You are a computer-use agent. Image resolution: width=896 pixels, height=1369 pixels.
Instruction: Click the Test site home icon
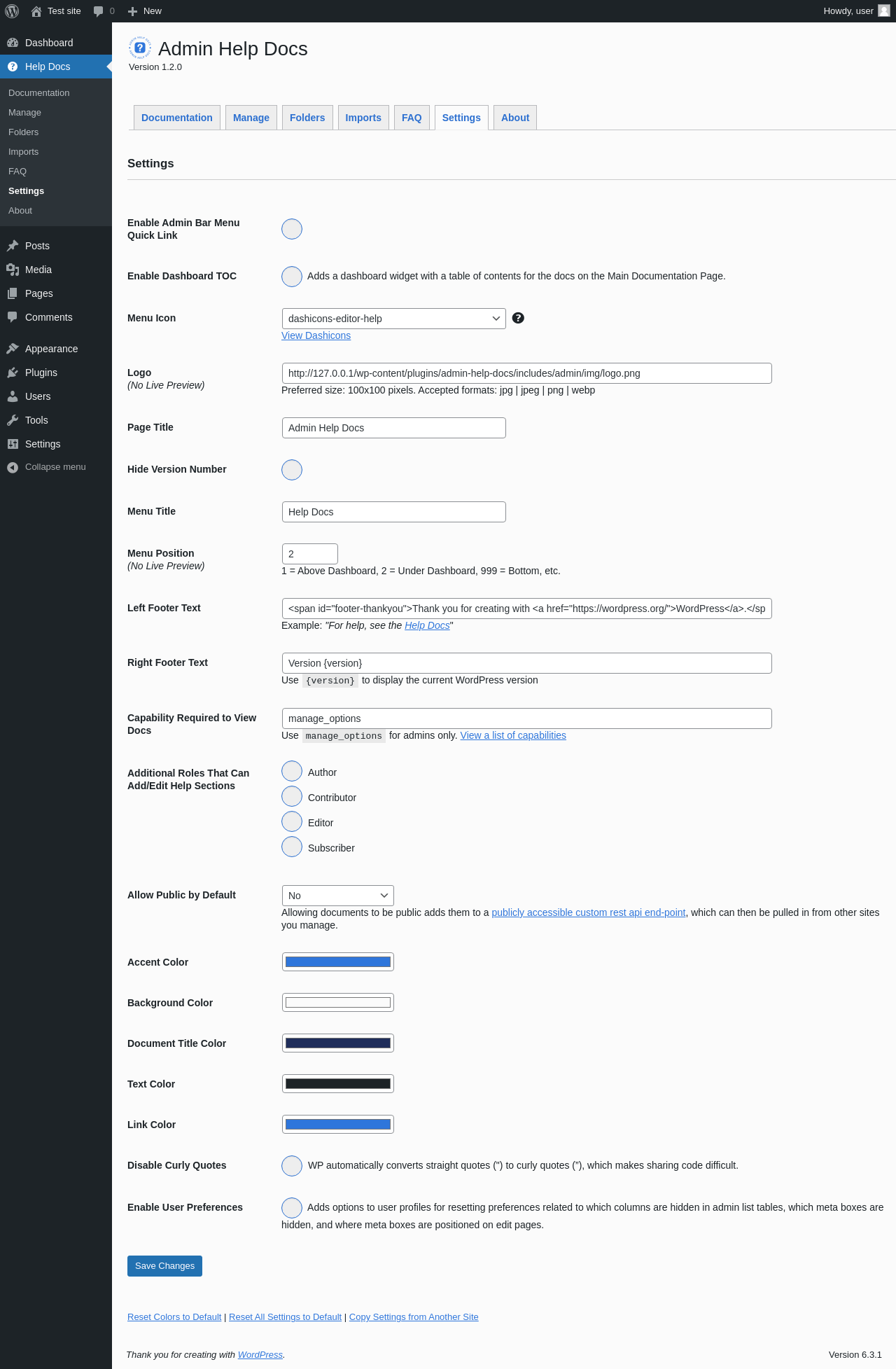point(36,11)
